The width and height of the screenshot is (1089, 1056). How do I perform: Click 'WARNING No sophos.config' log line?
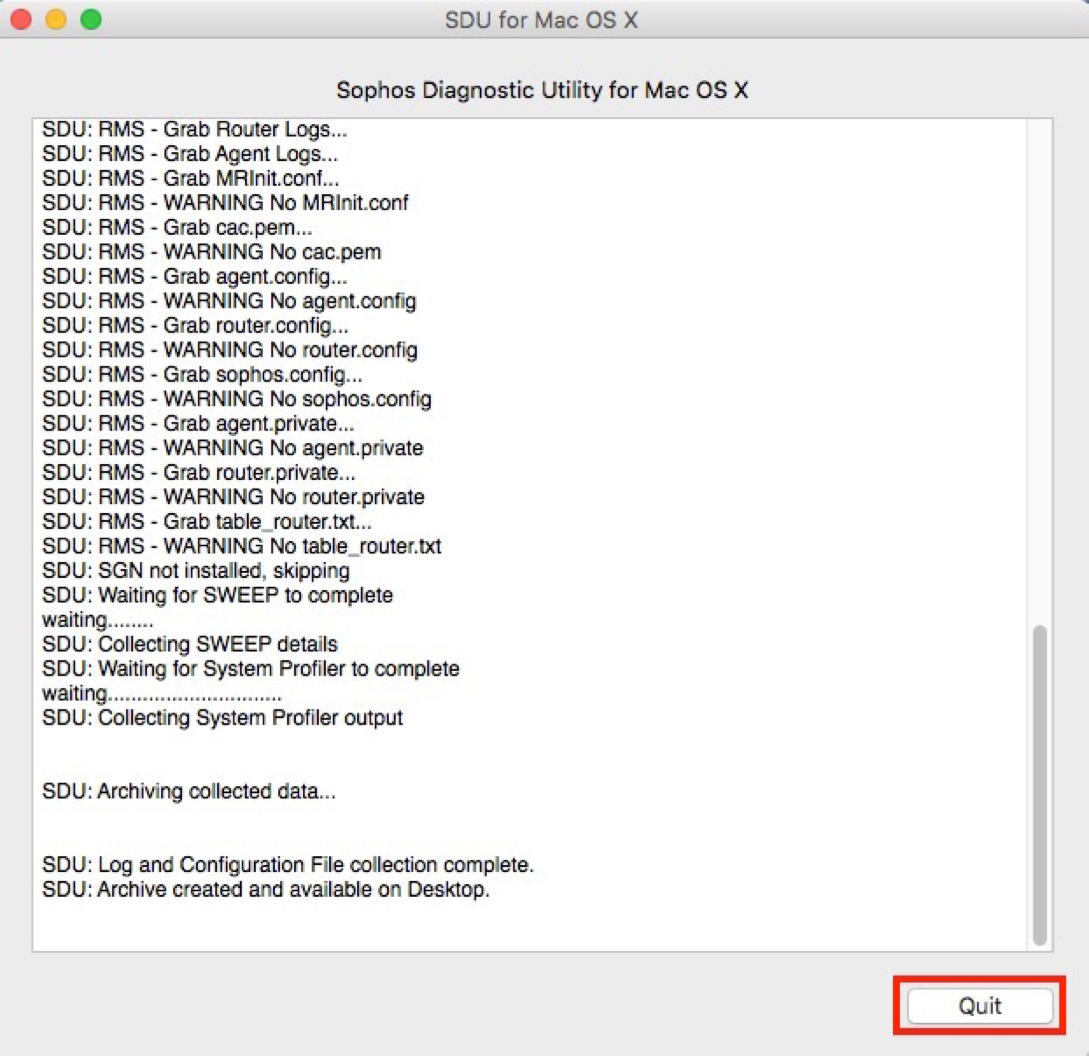click(237, 399)
